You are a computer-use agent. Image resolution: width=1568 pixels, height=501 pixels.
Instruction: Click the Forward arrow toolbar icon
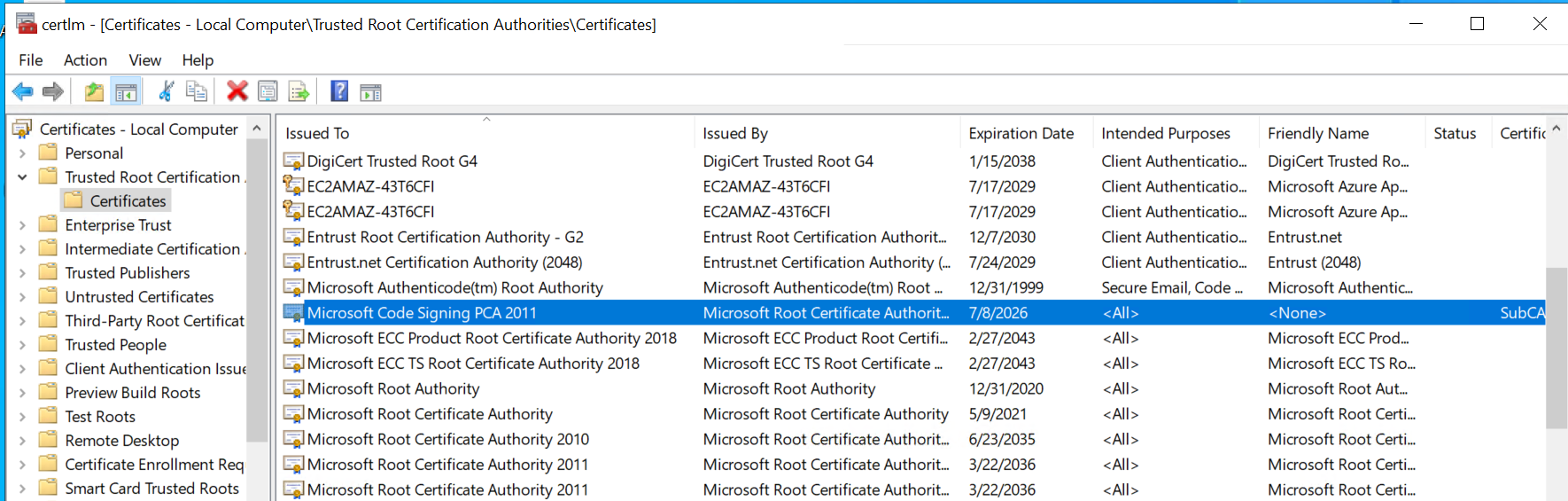pyautogui.click(x=53, y=91)
